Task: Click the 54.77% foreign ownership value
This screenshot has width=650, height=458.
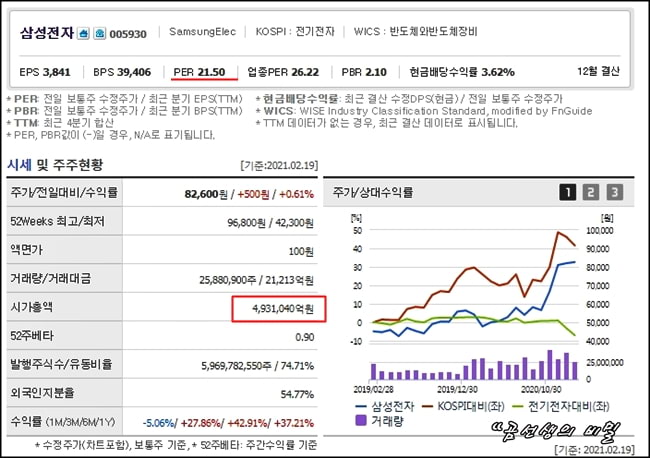Action: tap(297, 394)
